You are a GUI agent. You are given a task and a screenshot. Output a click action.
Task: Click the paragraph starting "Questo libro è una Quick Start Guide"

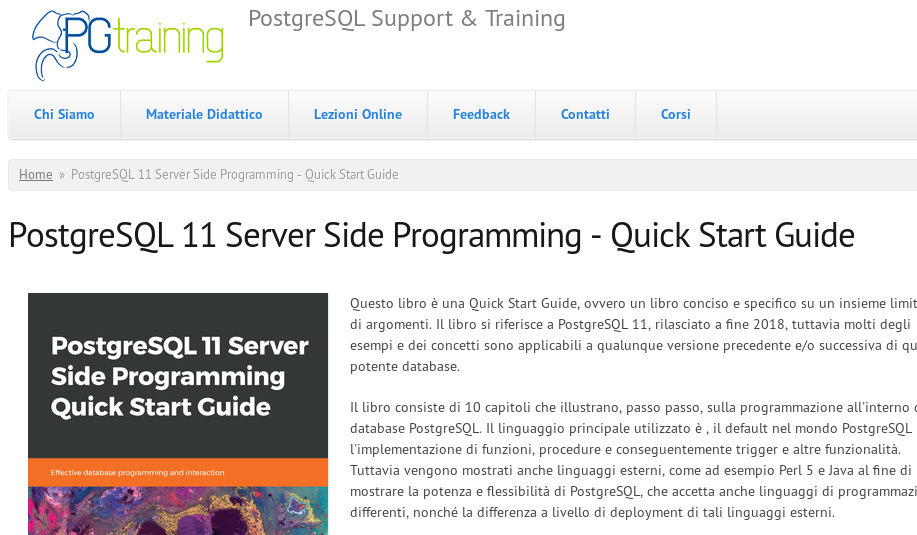pyautogui.click(x=633, y=335)
